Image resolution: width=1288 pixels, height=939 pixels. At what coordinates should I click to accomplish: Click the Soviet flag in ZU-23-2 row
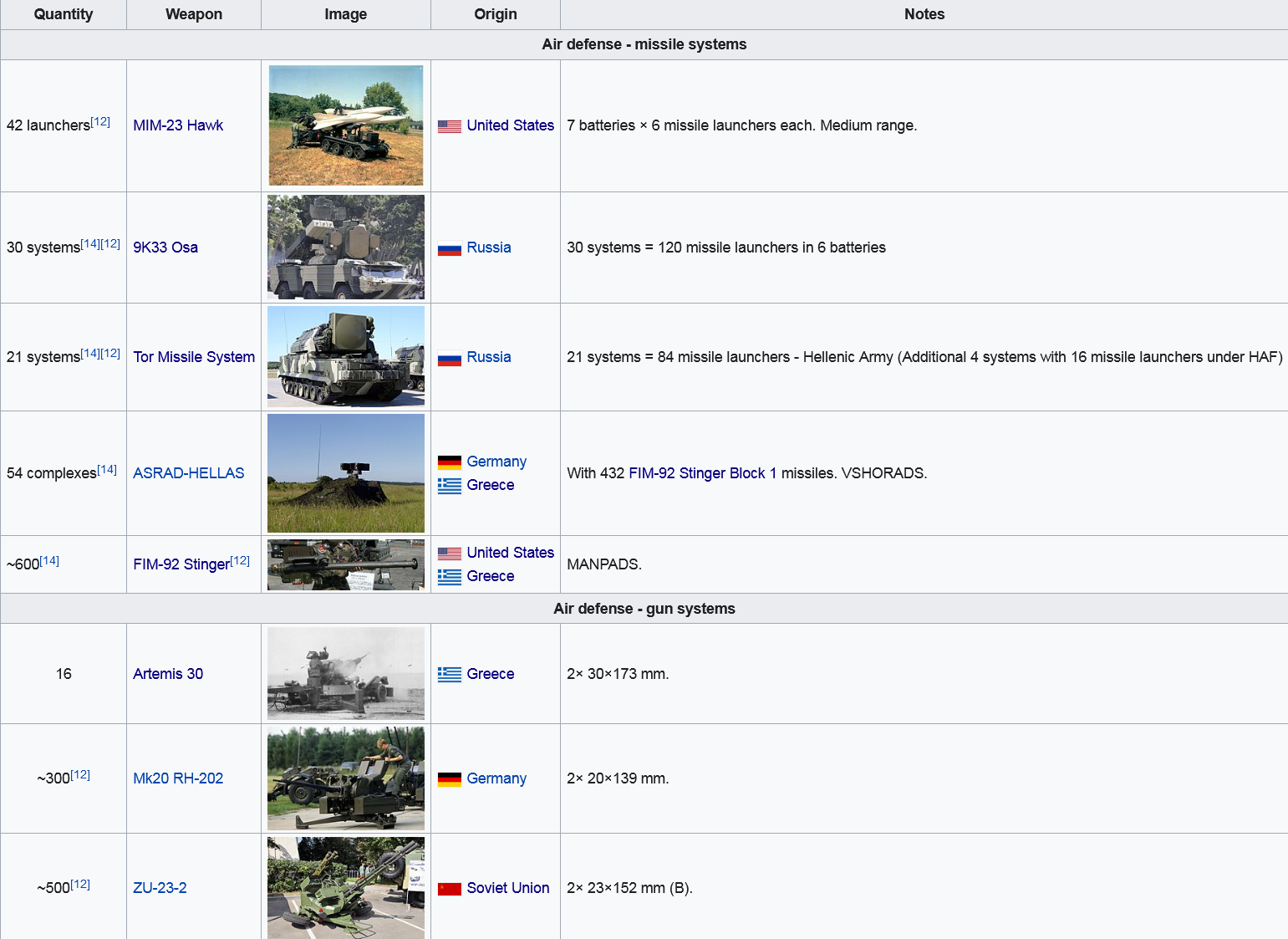450,889
